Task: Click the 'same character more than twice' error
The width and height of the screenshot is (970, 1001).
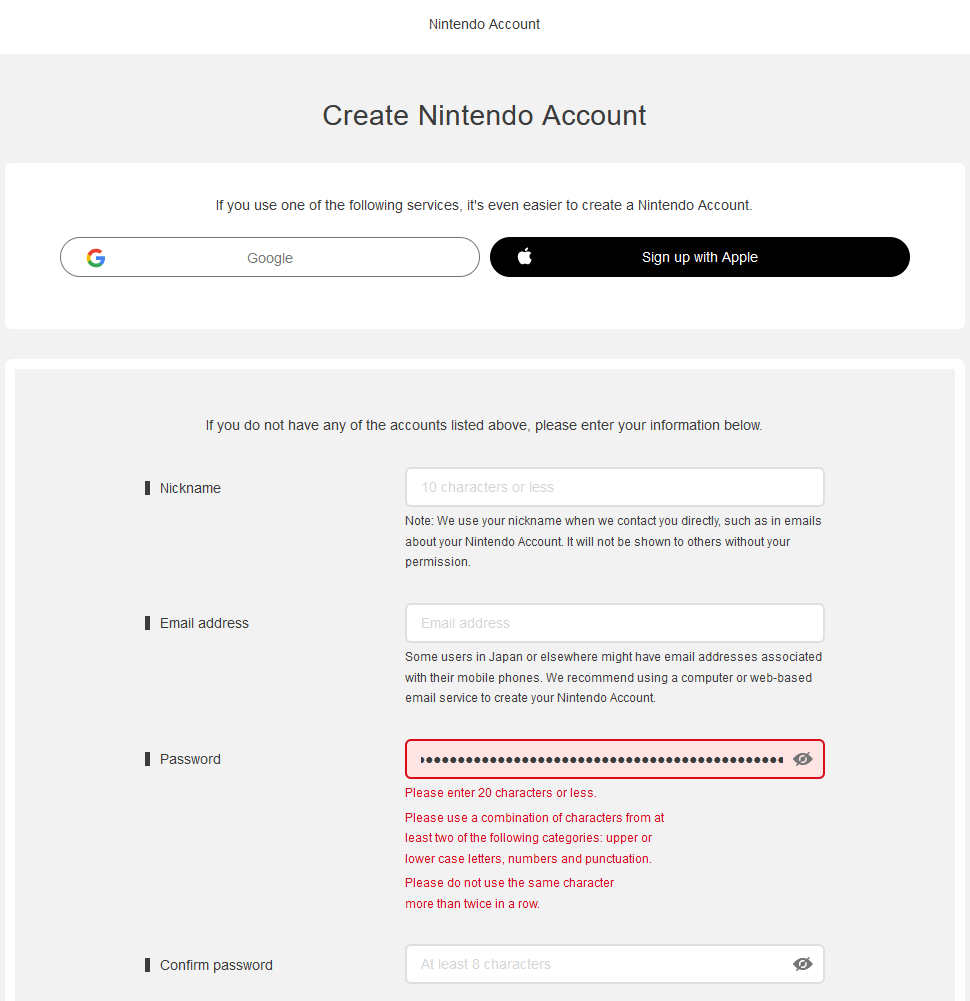Action: (509, 893)
